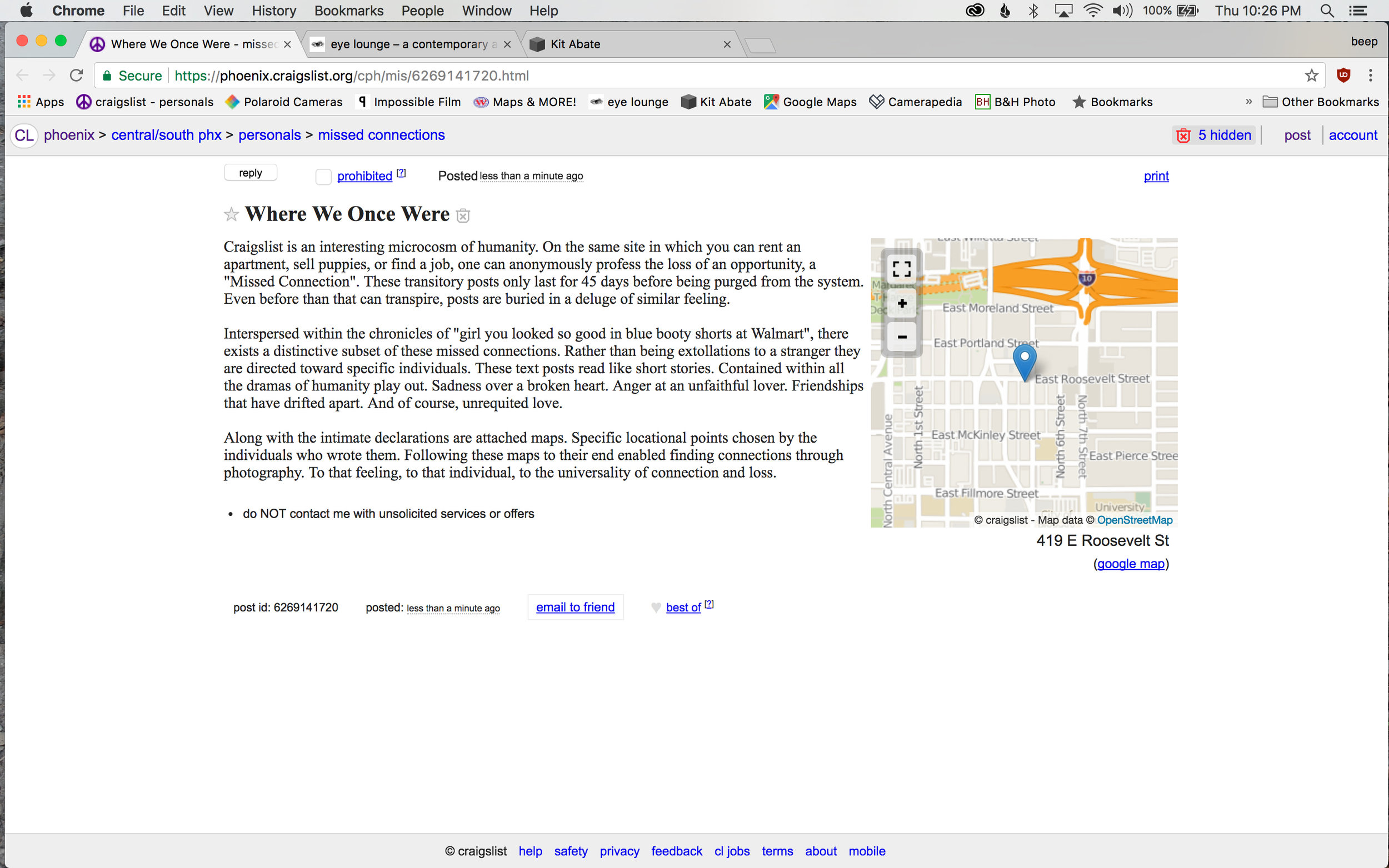Viewport: 1389px width, 868px height.
Task: Zoom in on the map
Action: coord(902,303)
